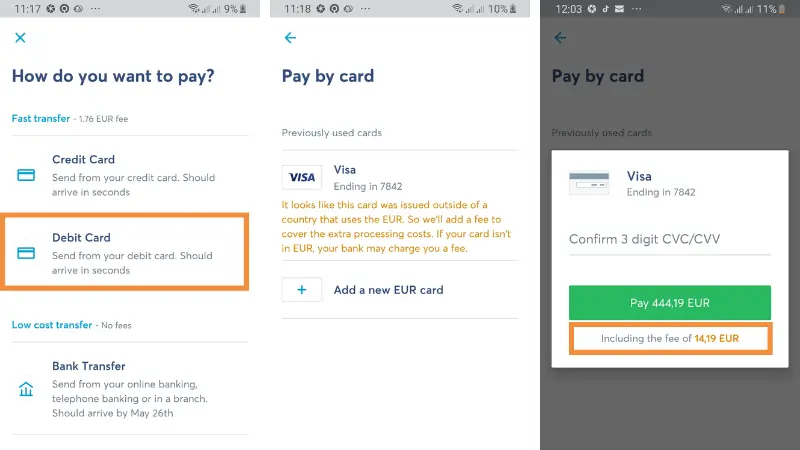Tap the fee notice of 14,19 EUR
Image resolution: width=800 pixels, height=450 pixels.
(x=669, y=339)
